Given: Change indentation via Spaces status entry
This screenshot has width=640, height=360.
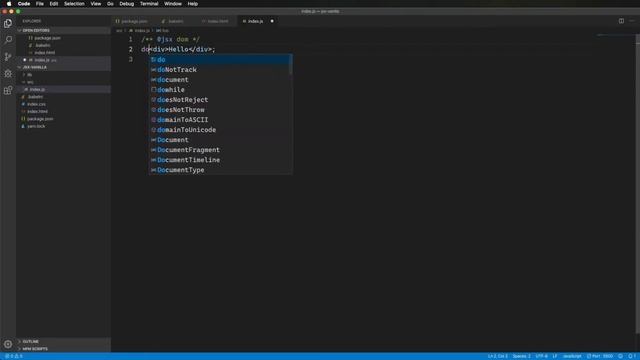Looking at the screenshot, I should point(521,356).
